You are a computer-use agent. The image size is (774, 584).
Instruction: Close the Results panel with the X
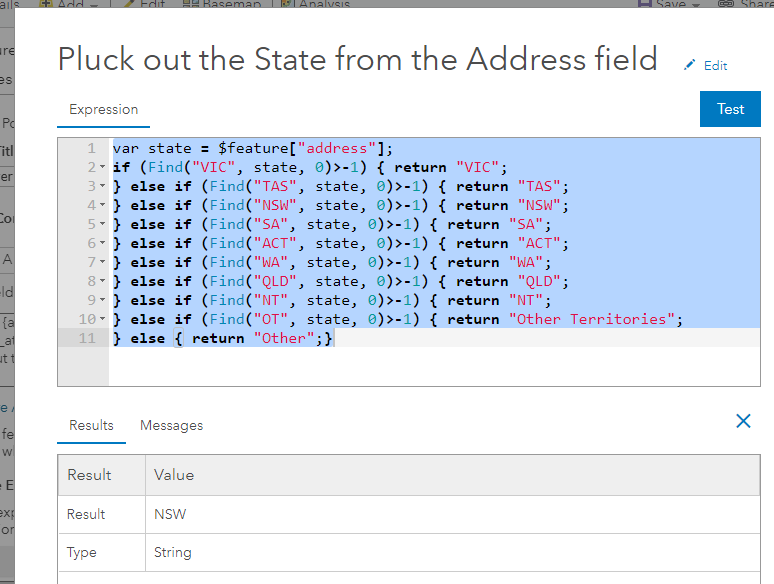pos(743,421)
